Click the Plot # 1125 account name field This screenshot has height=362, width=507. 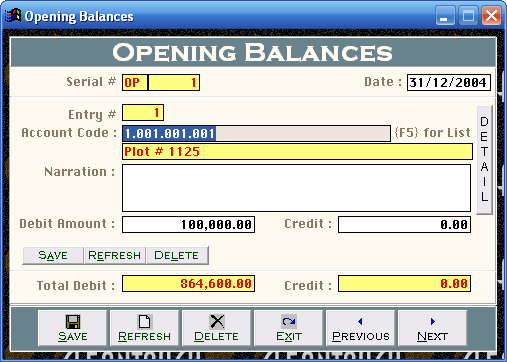click(297, 152)
